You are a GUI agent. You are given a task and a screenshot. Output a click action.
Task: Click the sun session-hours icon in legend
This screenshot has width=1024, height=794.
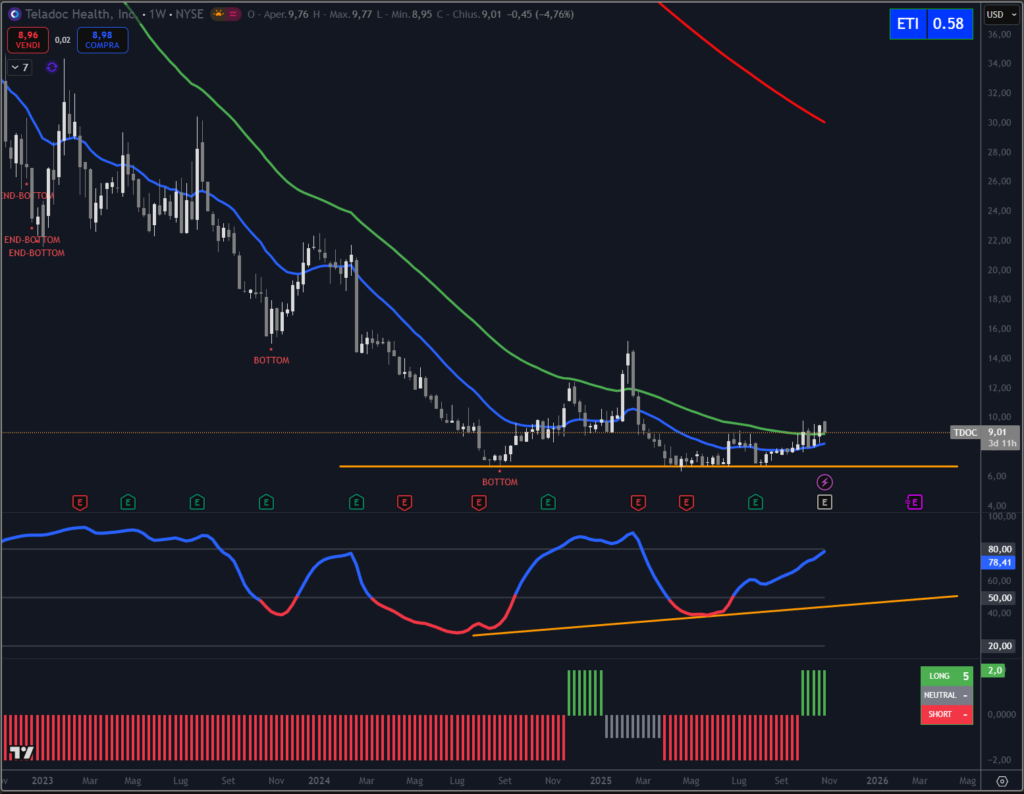218,14
